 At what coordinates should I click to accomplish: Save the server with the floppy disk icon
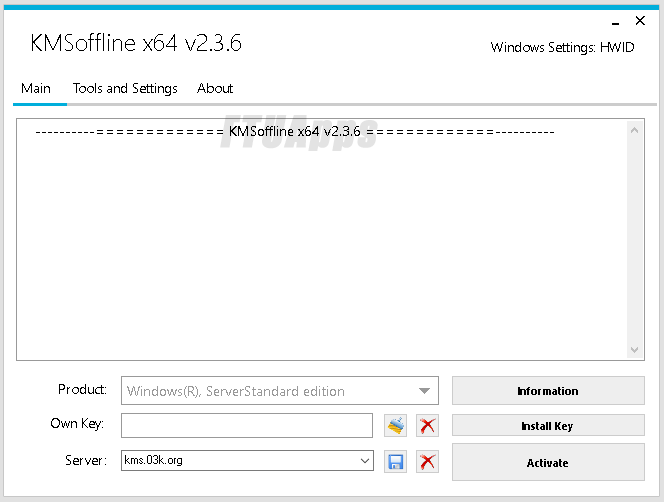395,462
